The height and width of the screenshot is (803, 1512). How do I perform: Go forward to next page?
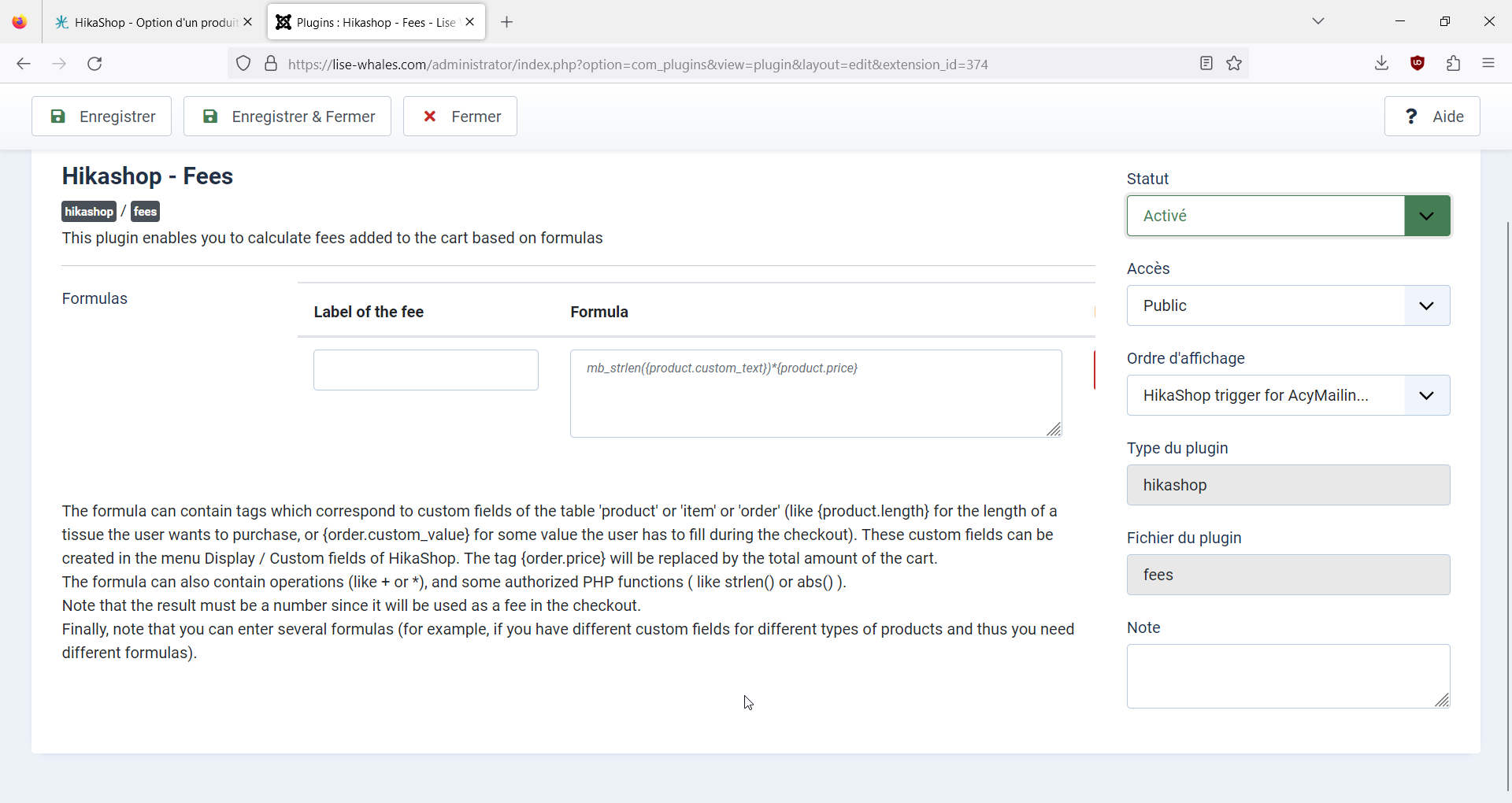tap(59, 64)
